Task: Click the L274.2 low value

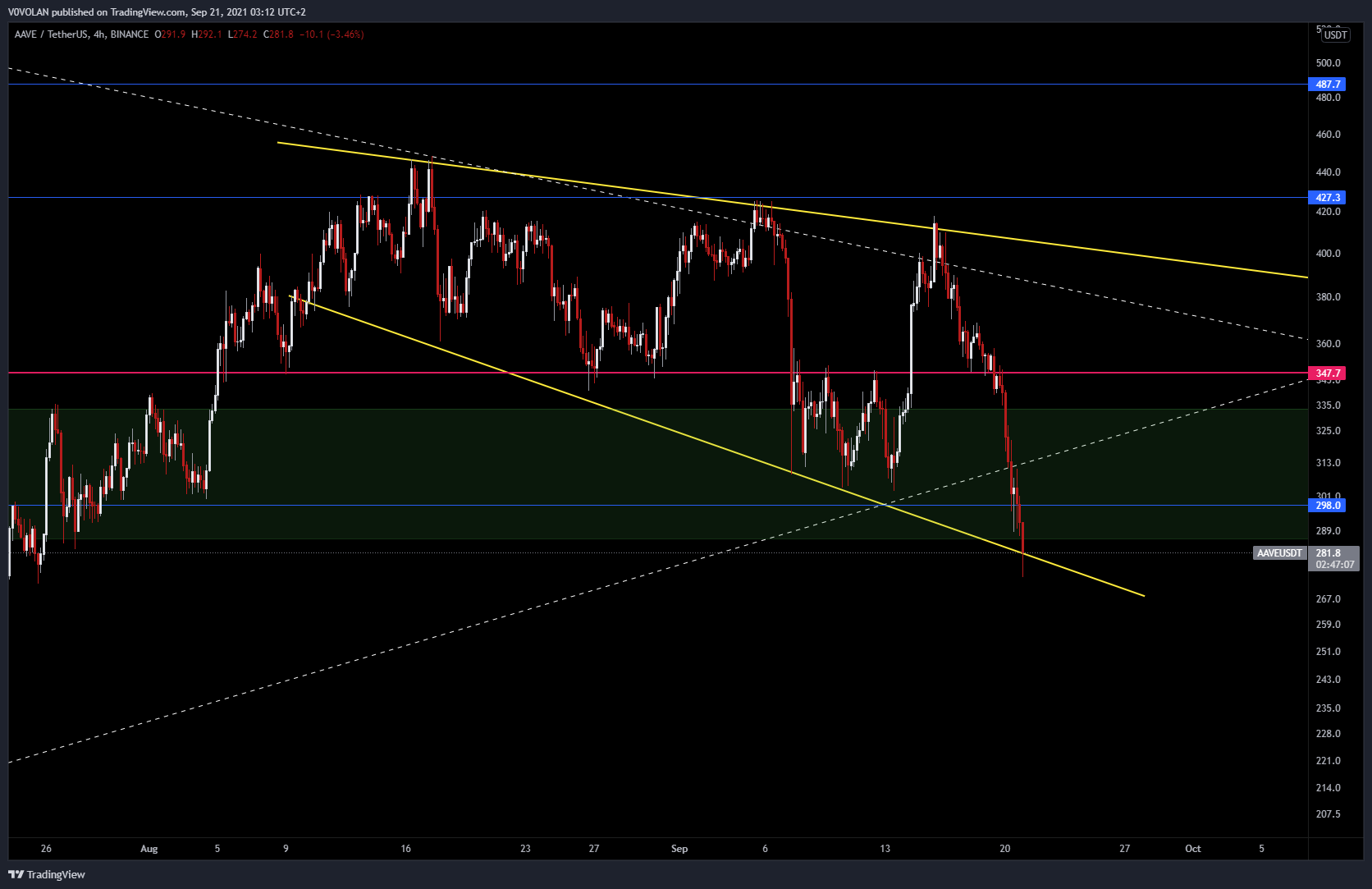Action: click(x=242, y=34)
